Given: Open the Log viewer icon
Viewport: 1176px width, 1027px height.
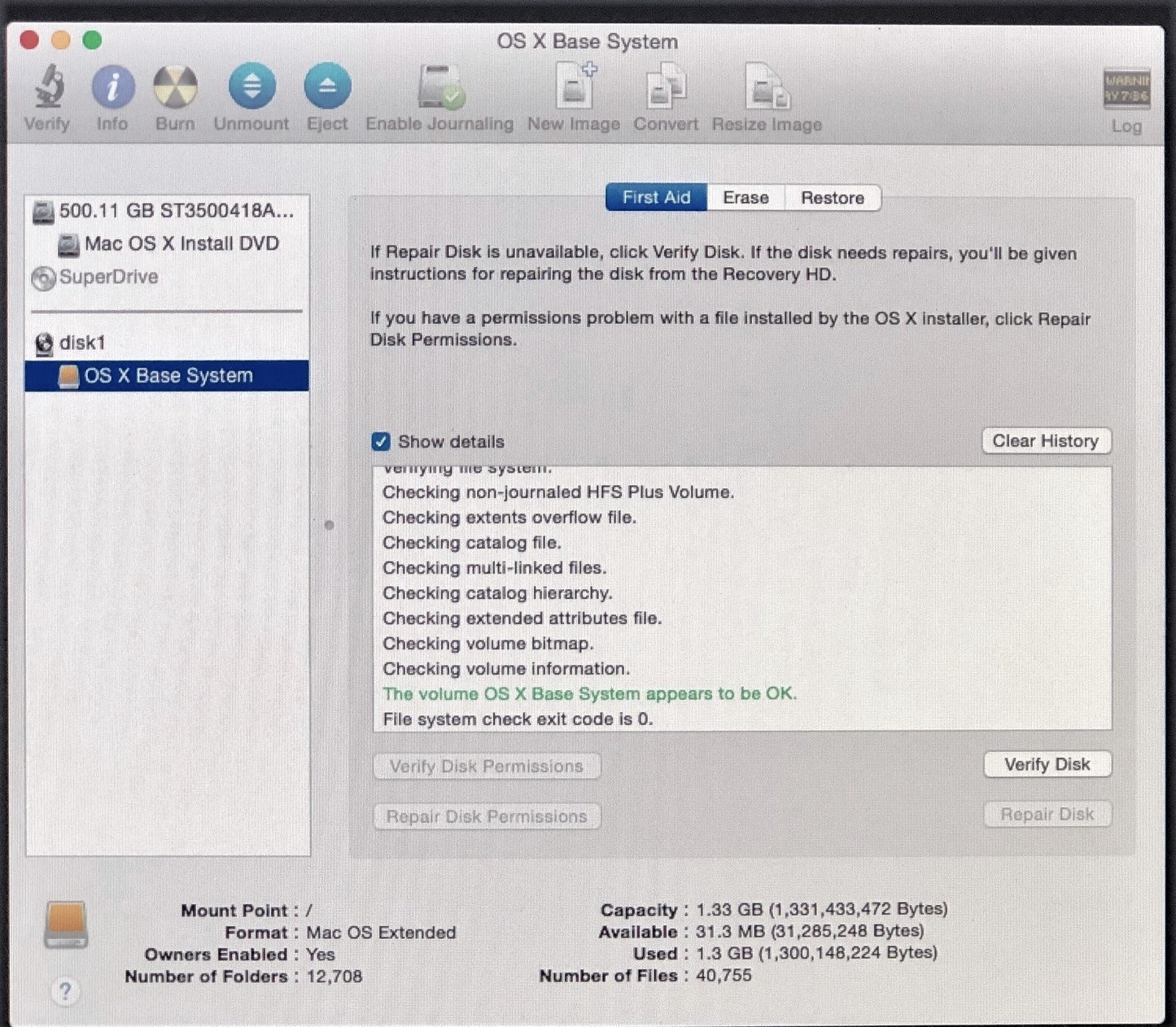Looking at the screenshot, I should pos(1126,88).
